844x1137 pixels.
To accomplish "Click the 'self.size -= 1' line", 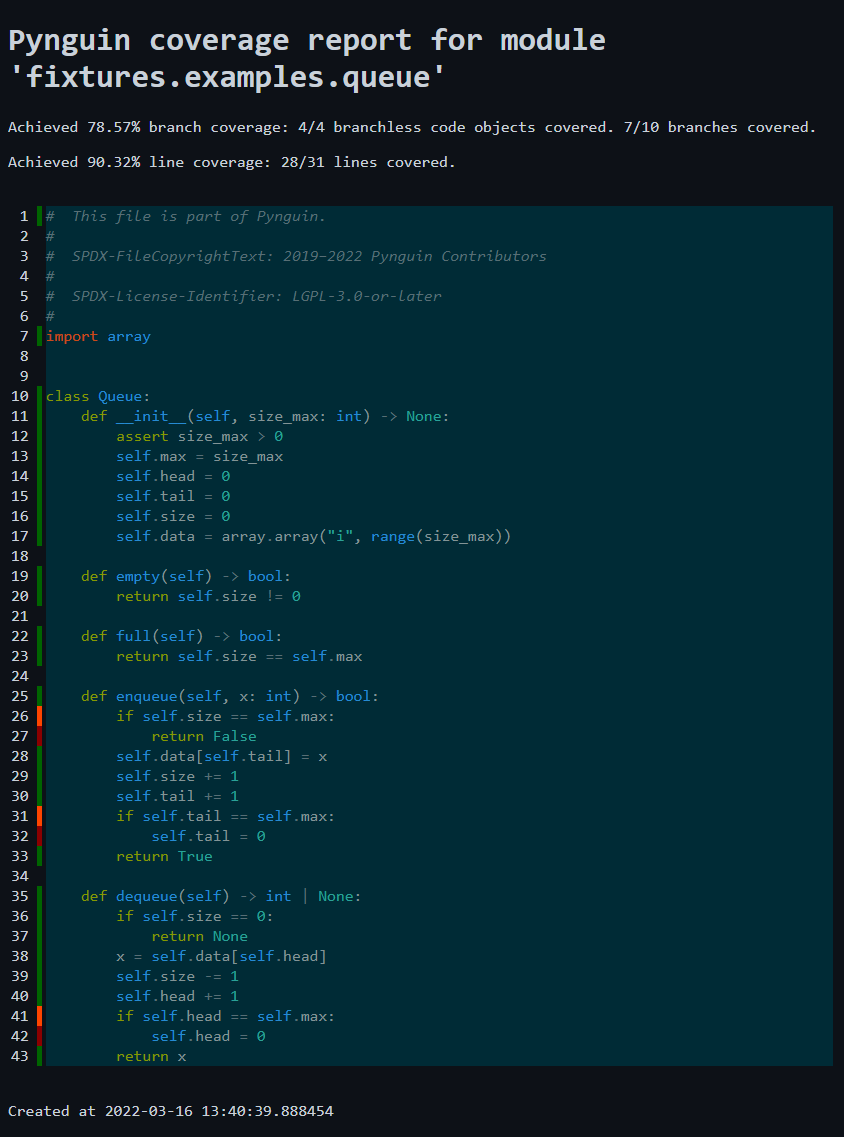I will point(178,976).
